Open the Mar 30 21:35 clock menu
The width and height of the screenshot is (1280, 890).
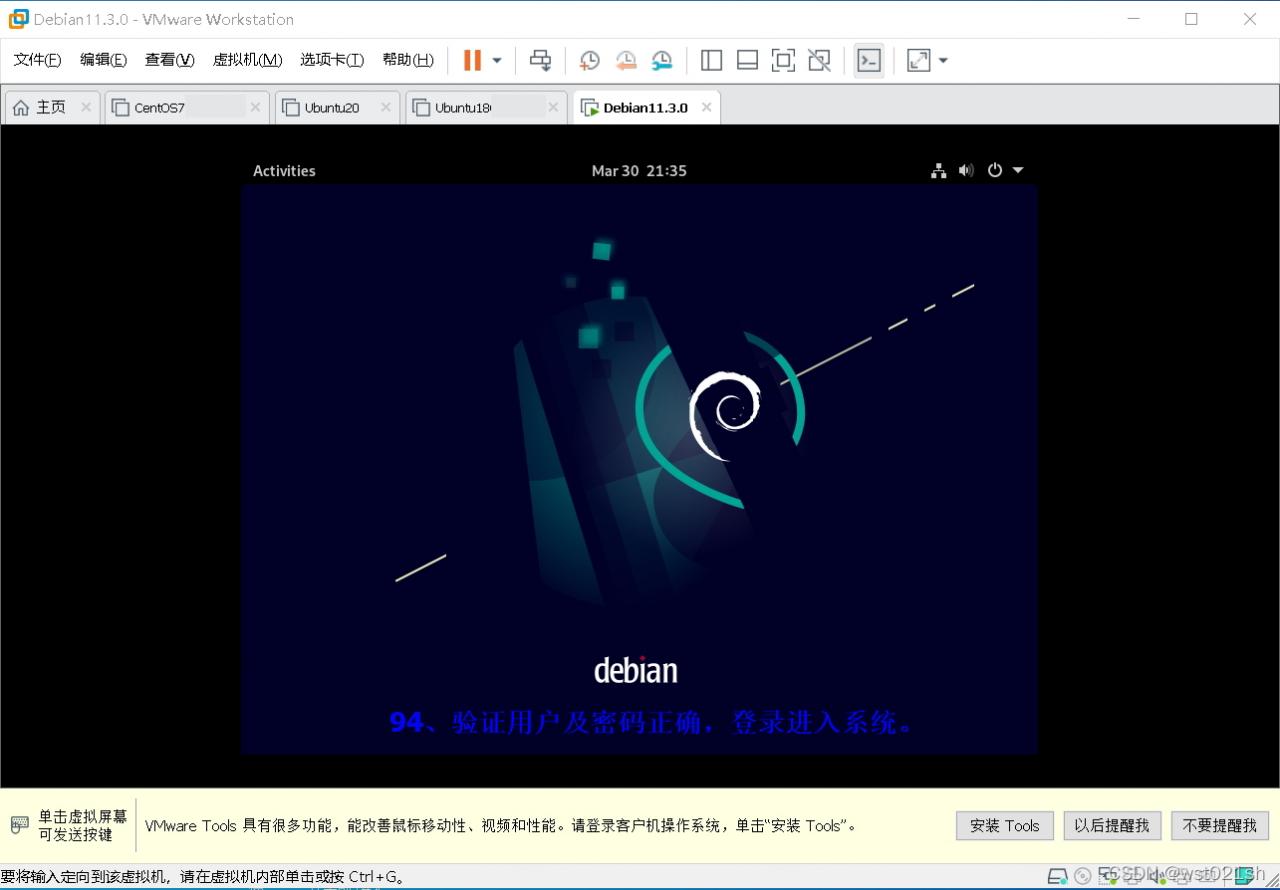pyautogui.click(x=639, y=171)
